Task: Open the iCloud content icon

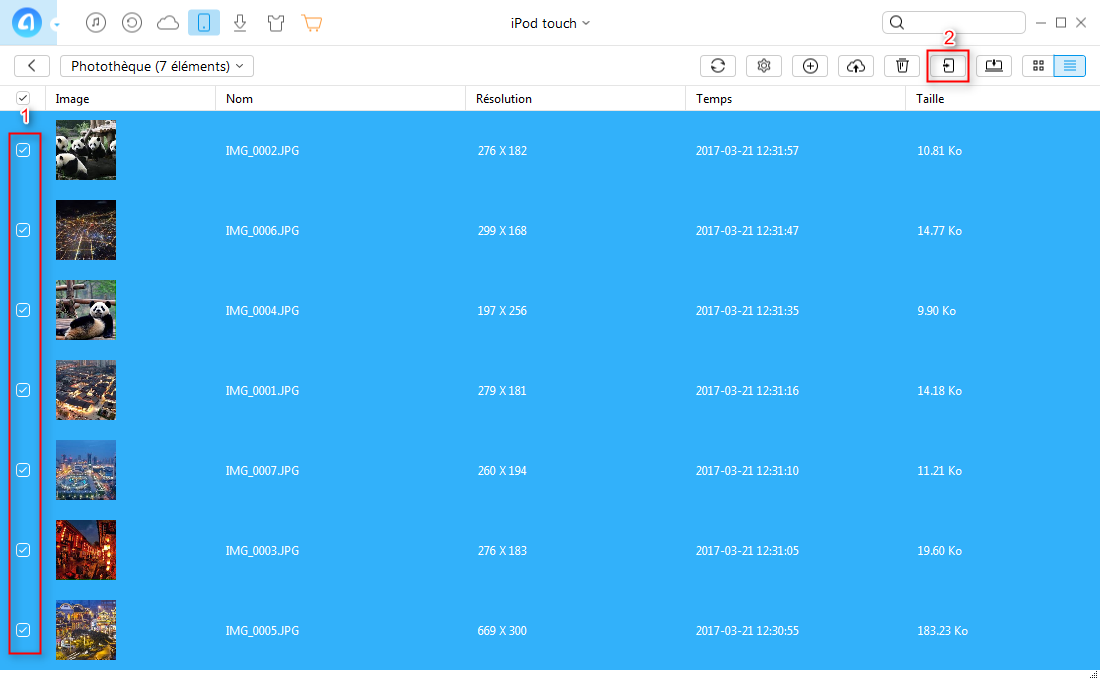Action: pyautogui.click(x=168, y=23)
